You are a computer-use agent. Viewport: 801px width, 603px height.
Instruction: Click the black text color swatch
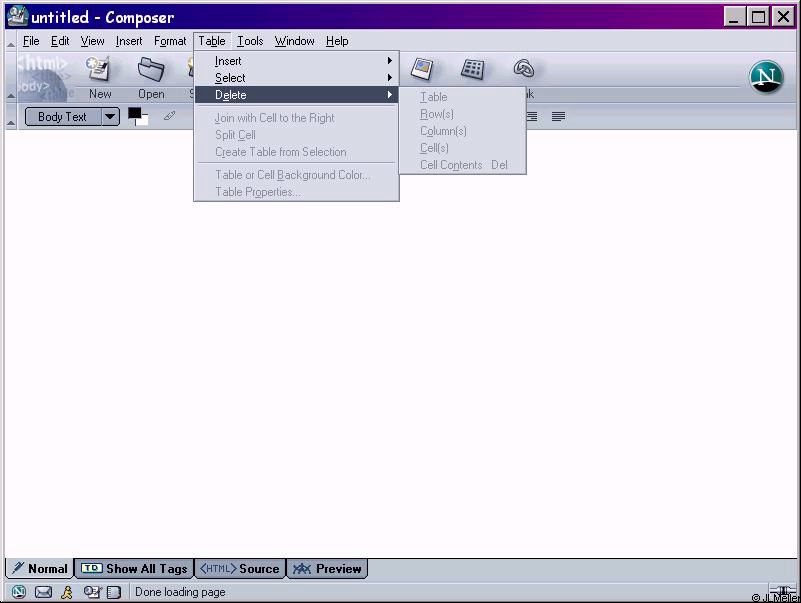(x=134, y=113)
